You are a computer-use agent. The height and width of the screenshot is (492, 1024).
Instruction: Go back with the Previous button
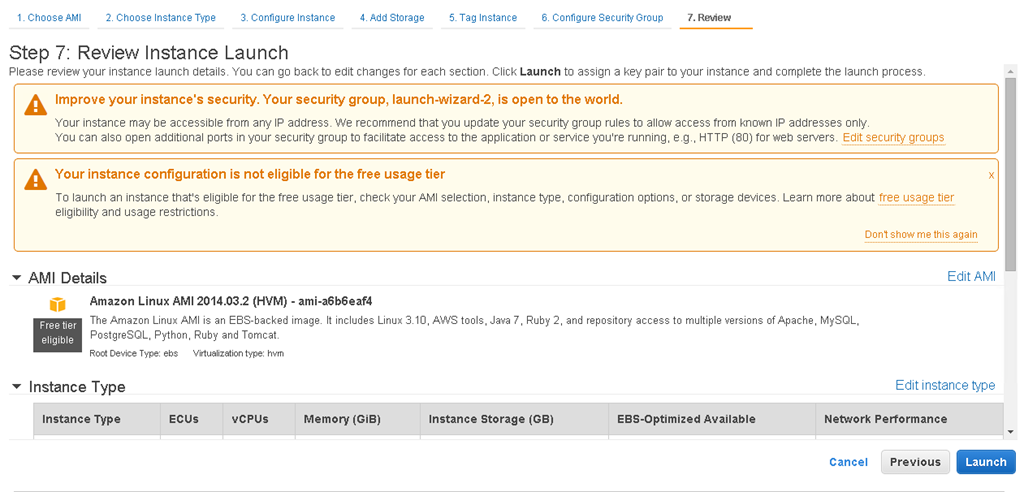point(915,462)
